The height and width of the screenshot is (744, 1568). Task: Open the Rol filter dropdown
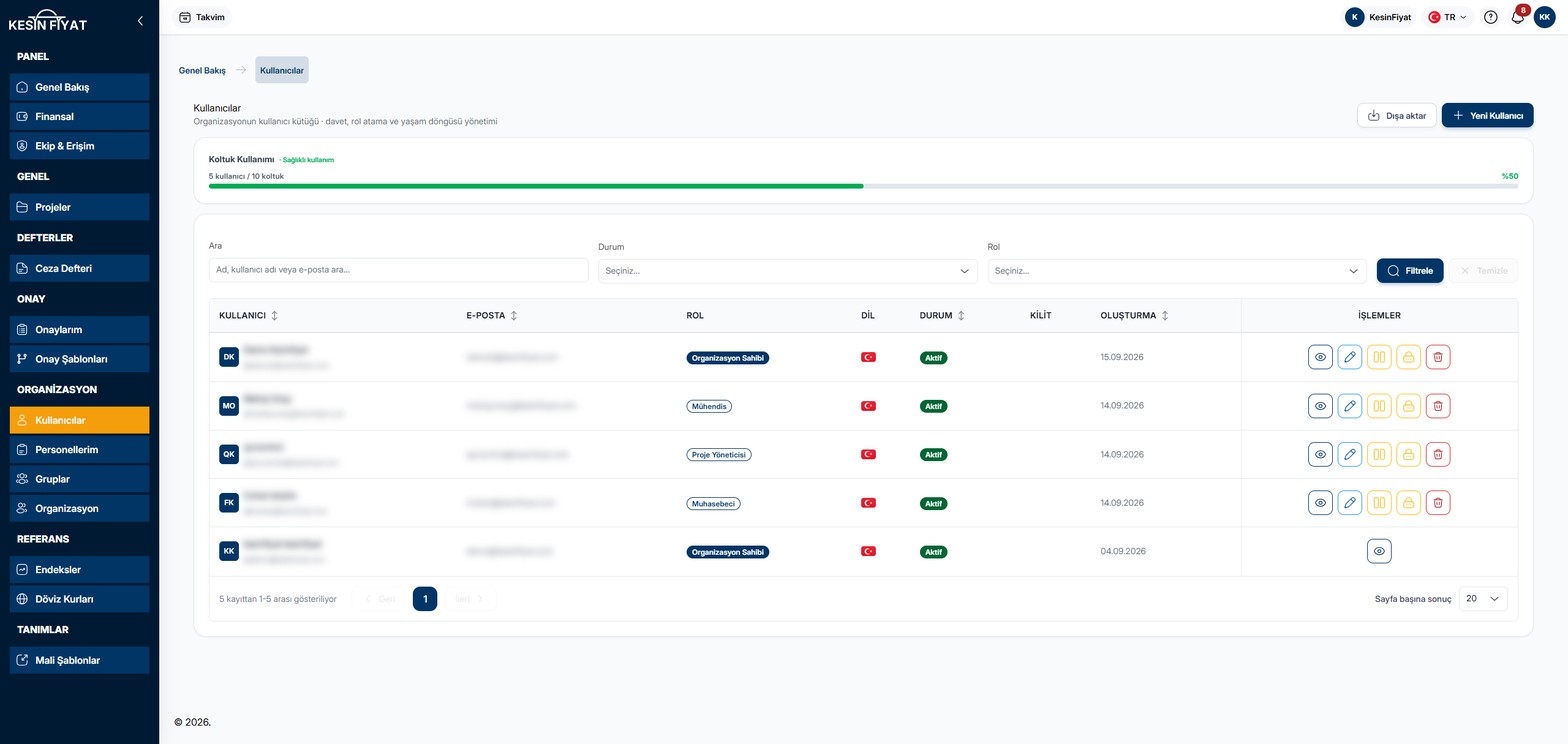[x=1177, y=271]
